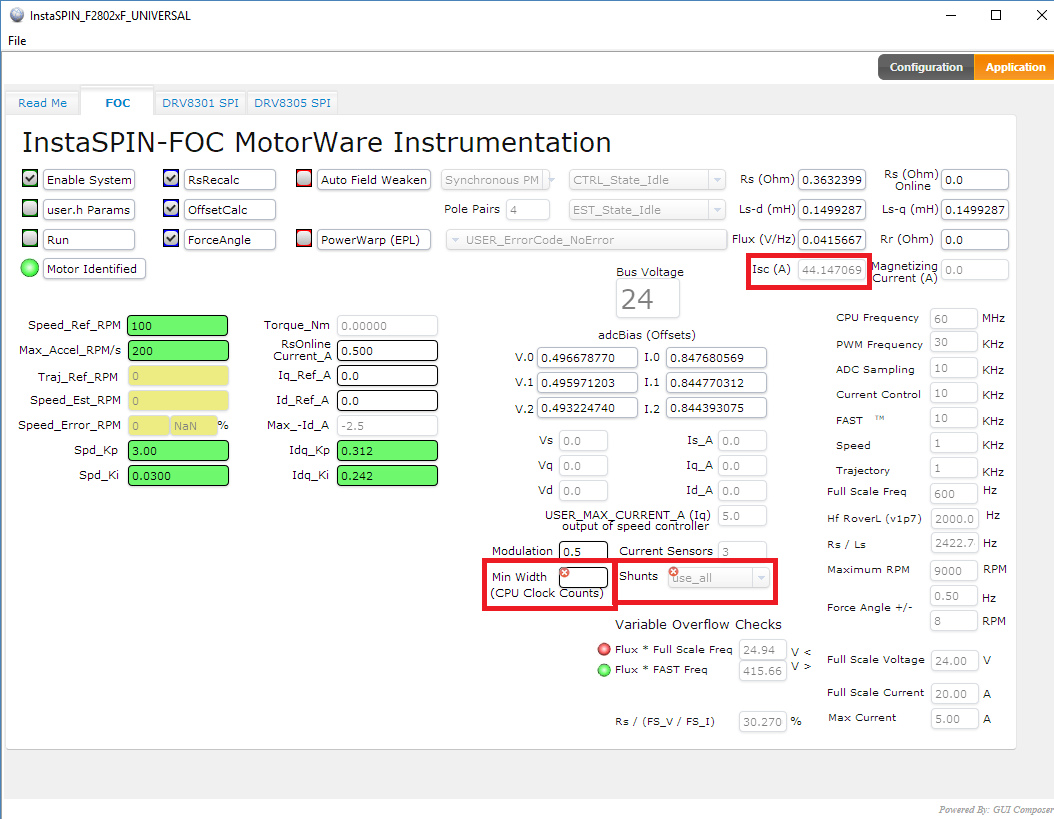Click the Rs (Ohm) Online value field

tap(975, 180)
